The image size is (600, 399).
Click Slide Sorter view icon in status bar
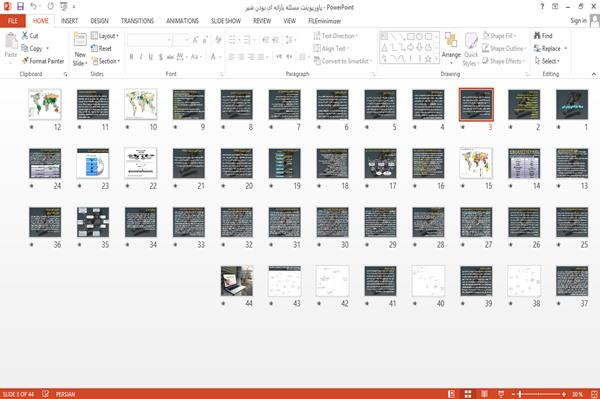click(468, 394)
